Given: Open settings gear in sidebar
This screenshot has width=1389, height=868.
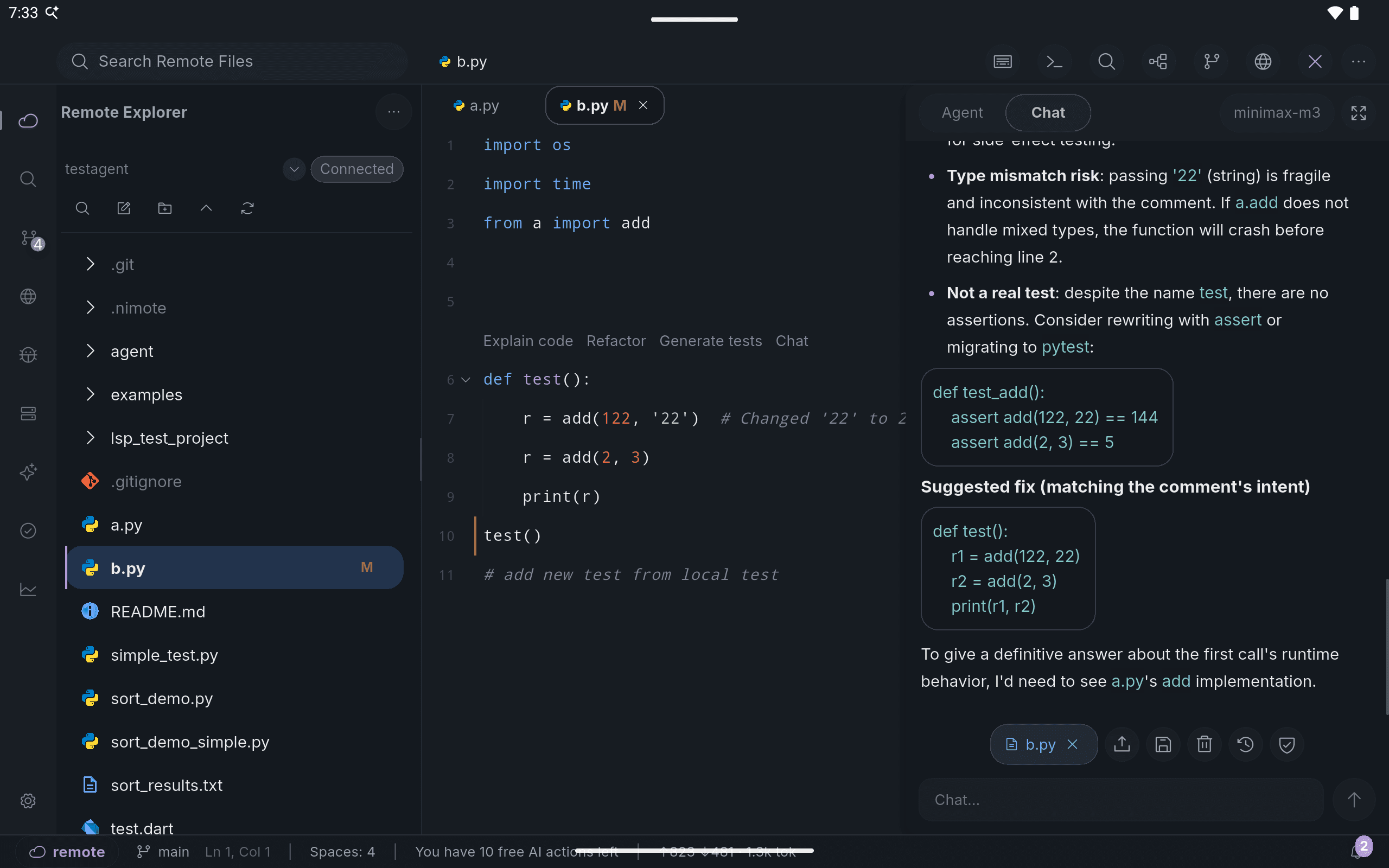Looking at the screenshot, I should point(28,801).
